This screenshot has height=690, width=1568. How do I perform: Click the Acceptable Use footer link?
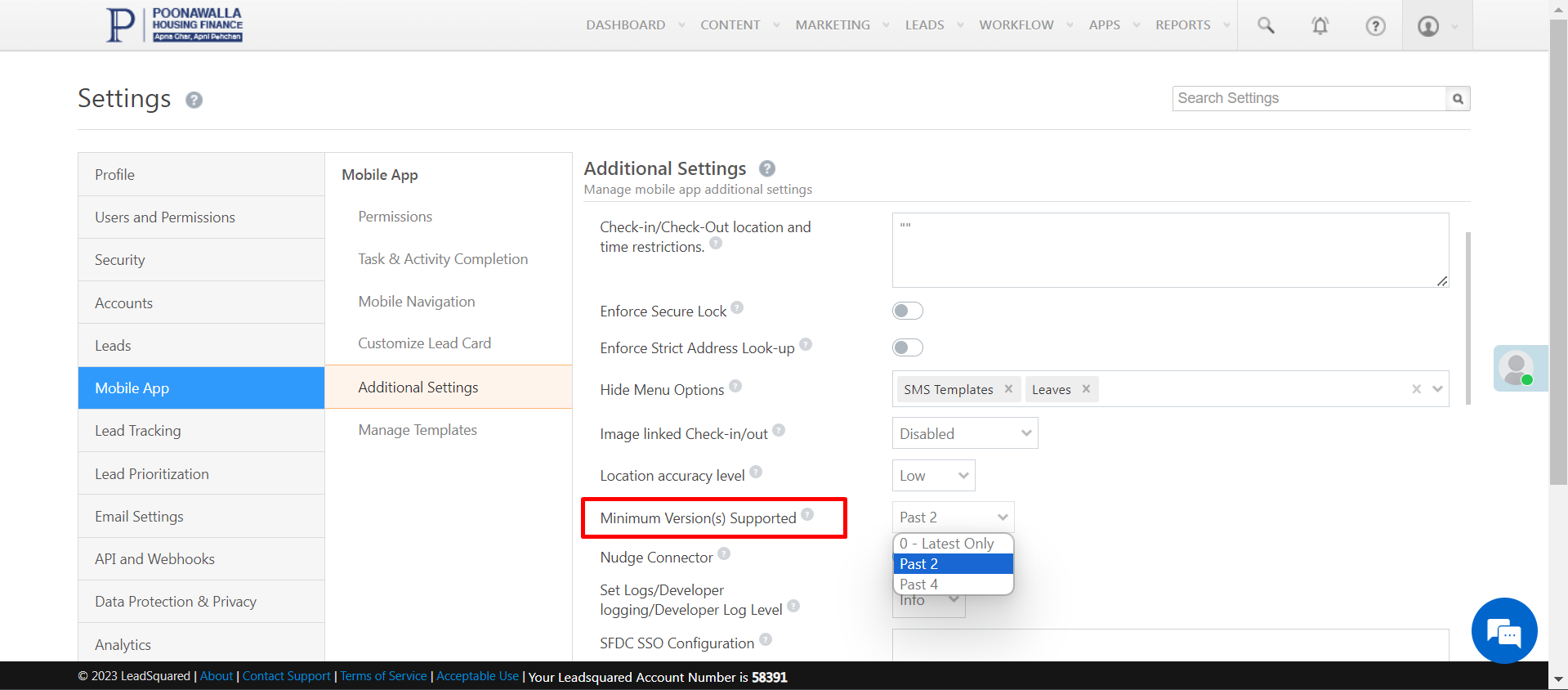478,676
